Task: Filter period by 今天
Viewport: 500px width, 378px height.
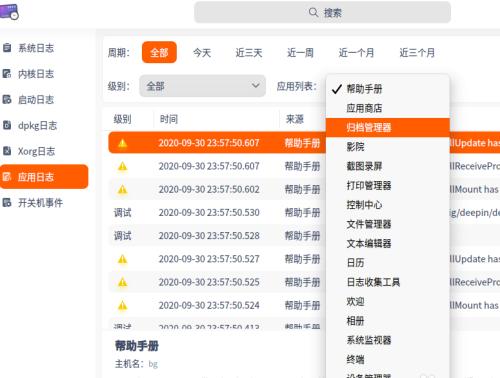Action: (x=202, y=53)
